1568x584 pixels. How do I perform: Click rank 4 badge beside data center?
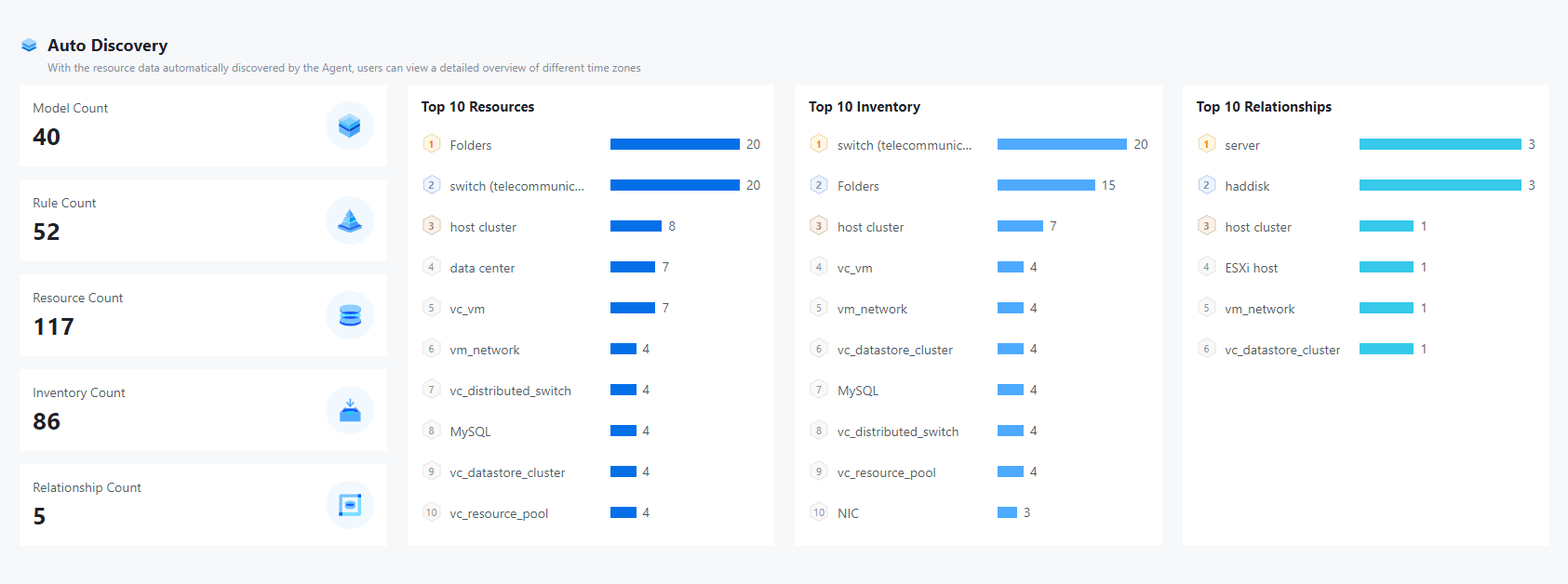click(x=431, y=267)
